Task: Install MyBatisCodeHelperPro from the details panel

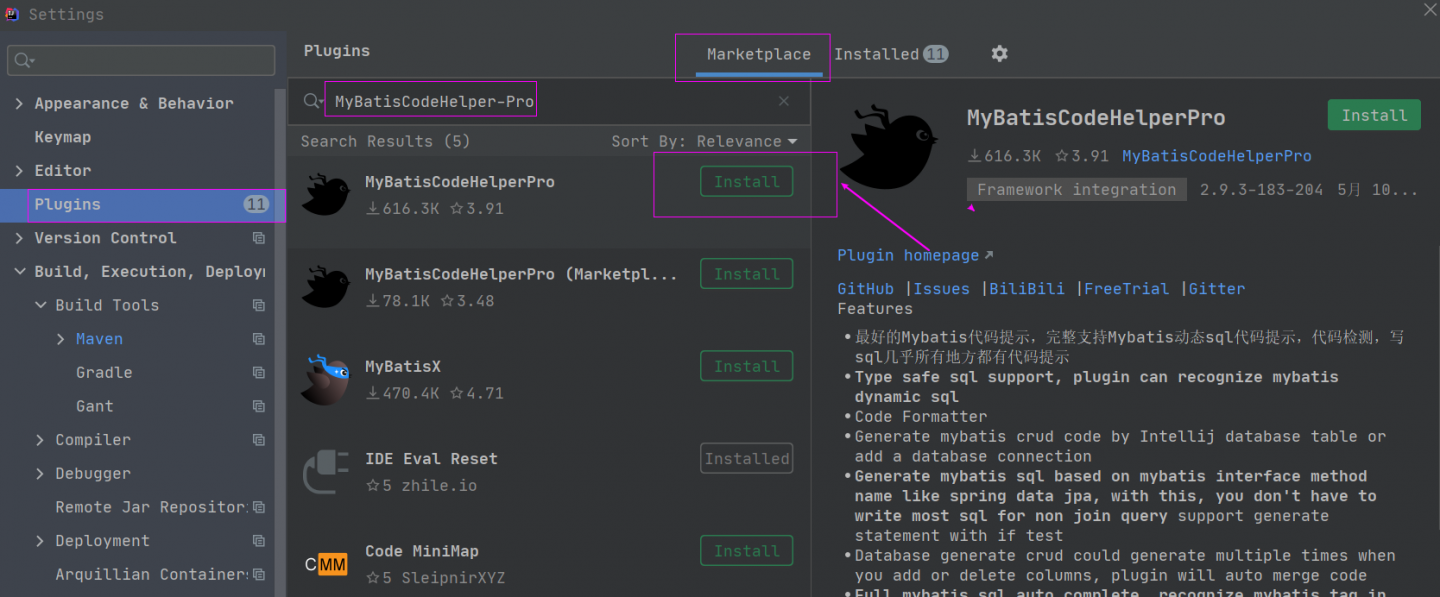Action: pos(1373,115)
